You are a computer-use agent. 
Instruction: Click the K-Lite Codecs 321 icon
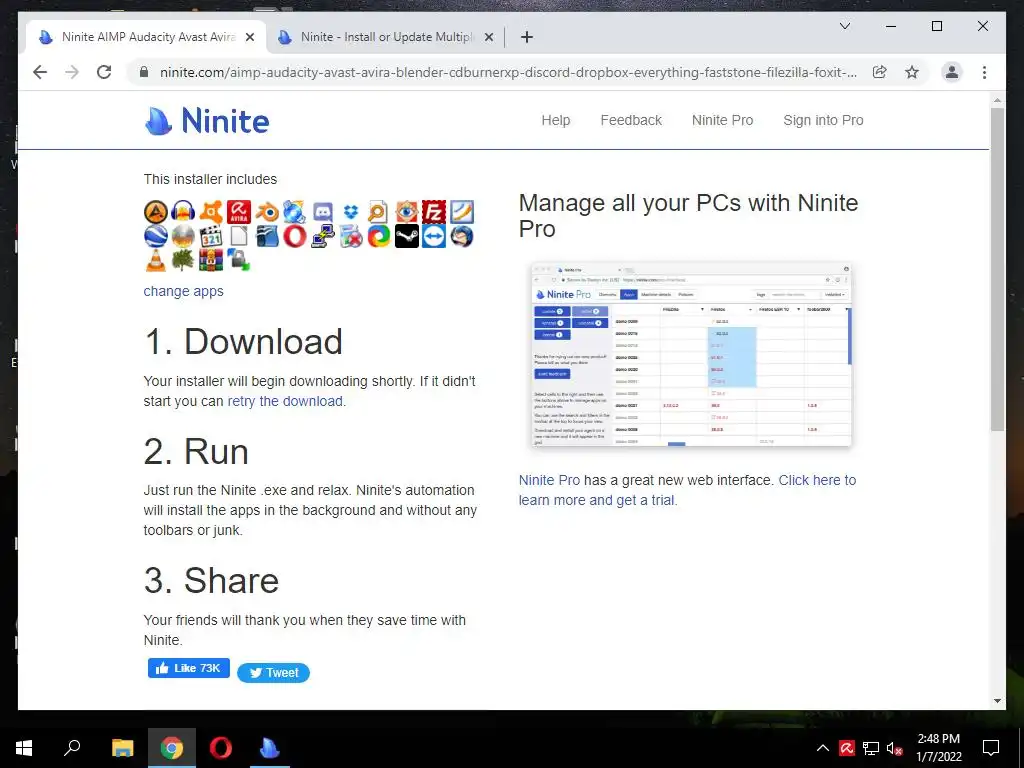(211, 236)
